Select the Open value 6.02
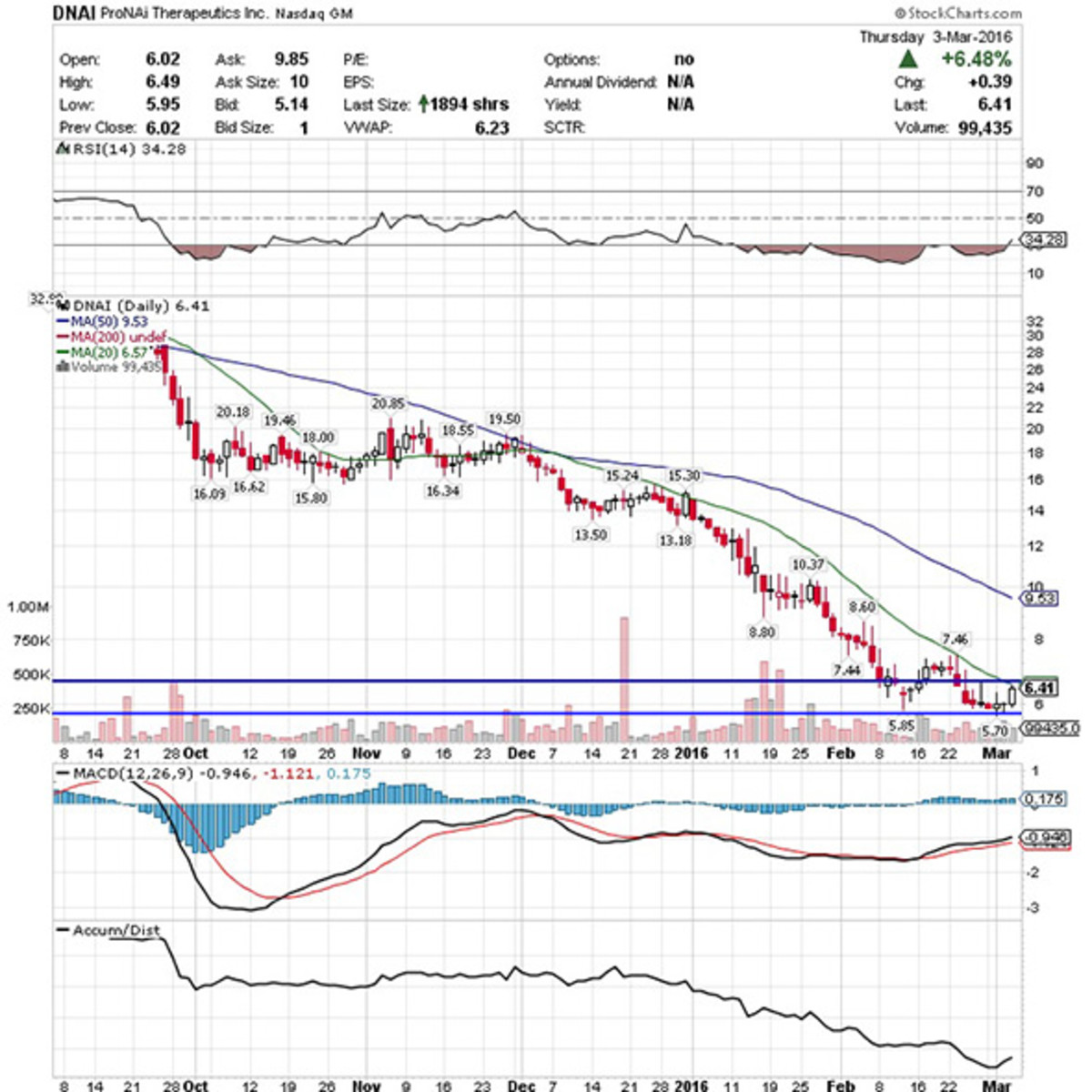The height and width of the screenshot is (1092, 1092). pyautogui.click(x=163, y=59)
